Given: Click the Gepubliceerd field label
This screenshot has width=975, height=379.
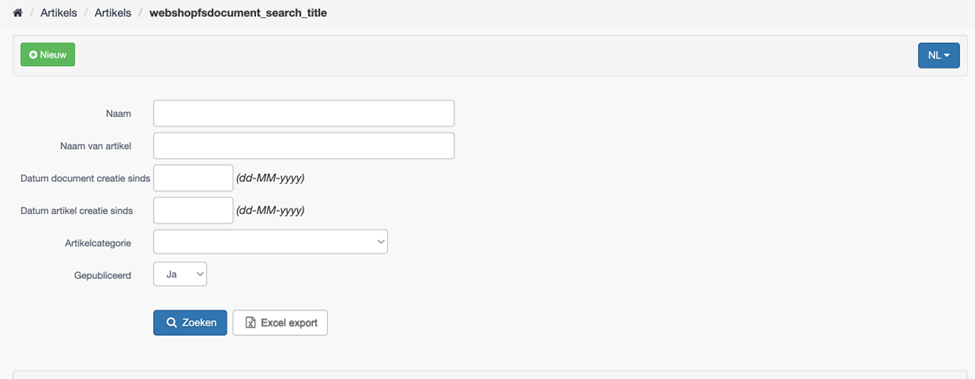Looking at the screenshot, I should tap(103, 275).
